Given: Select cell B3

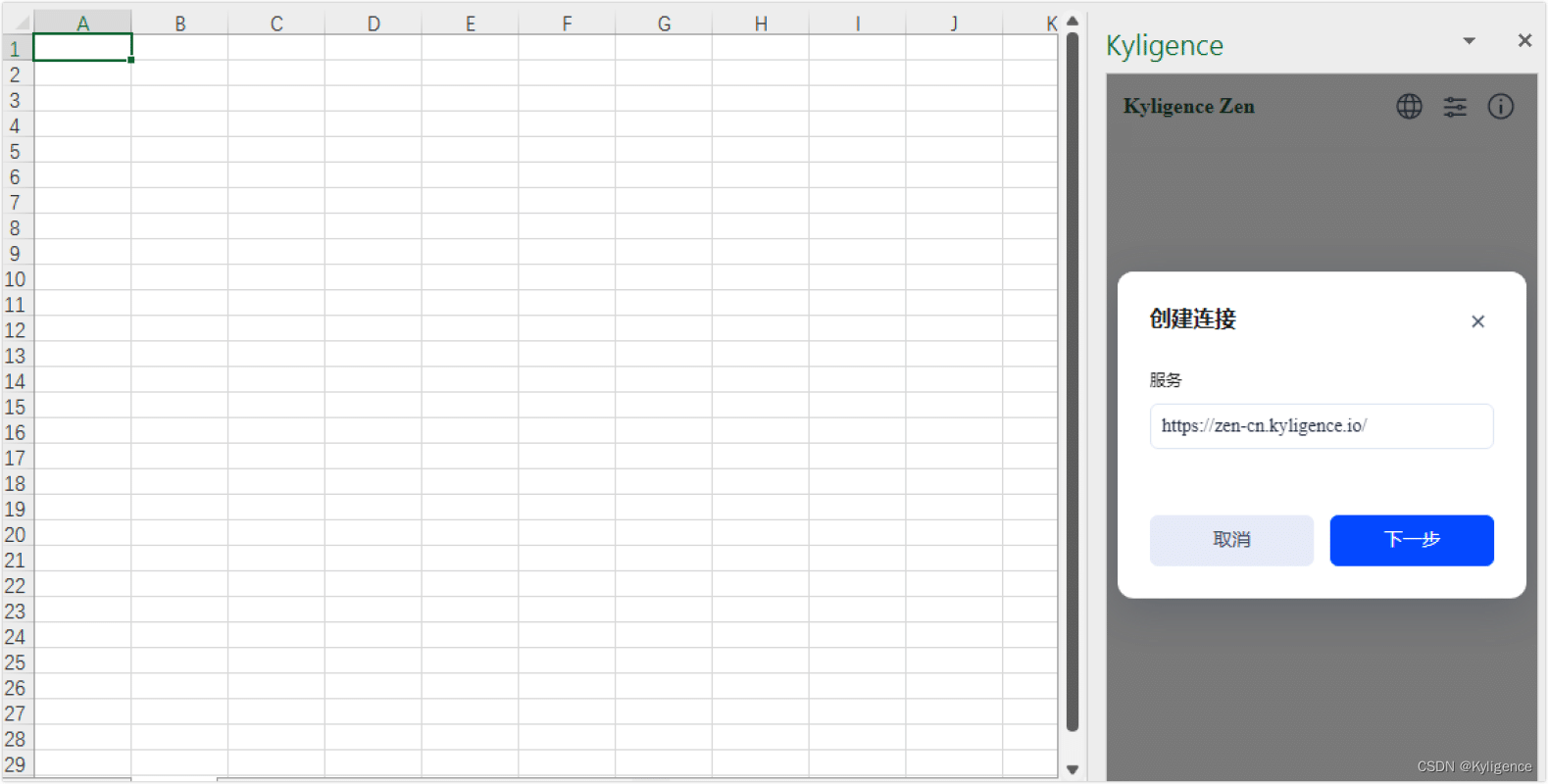Looking at the screenshot, I should (x=179, y=99).
